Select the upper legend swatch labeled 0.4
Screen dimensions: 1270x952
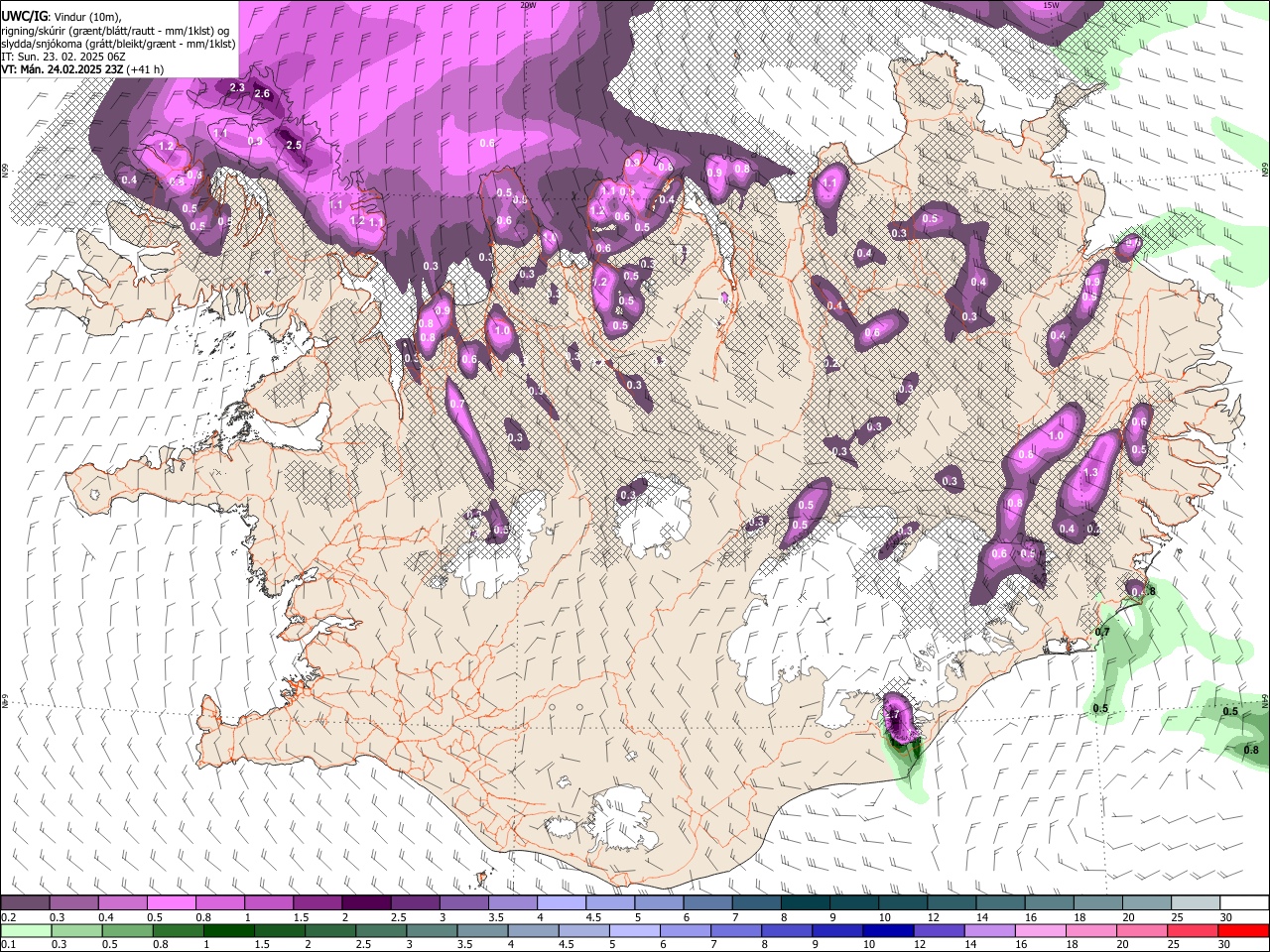[x=122, y=903]
